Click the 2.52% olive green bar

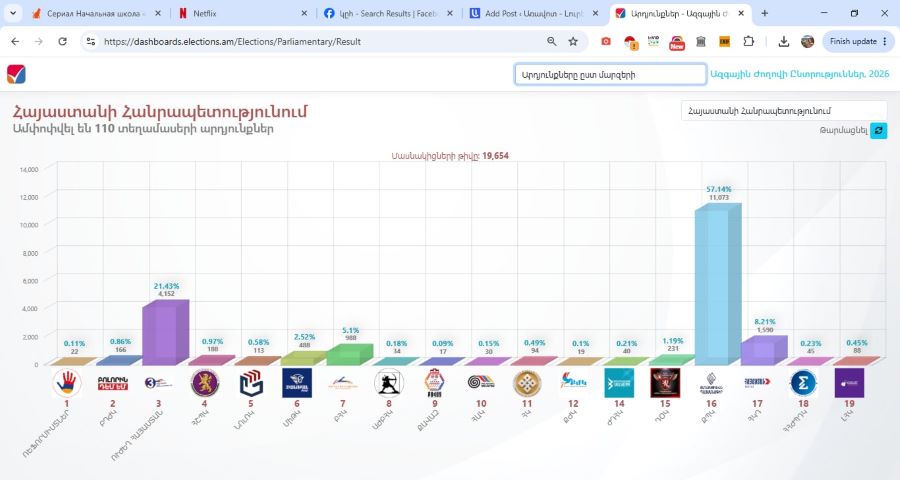(x=303, y=358)
